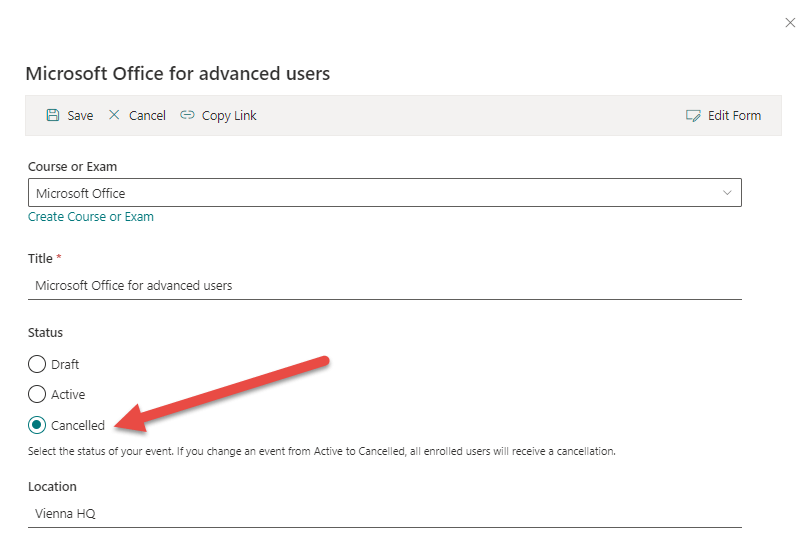Click the Cancelled option label
The image size is (811, 539).
[x=78, y=426]
